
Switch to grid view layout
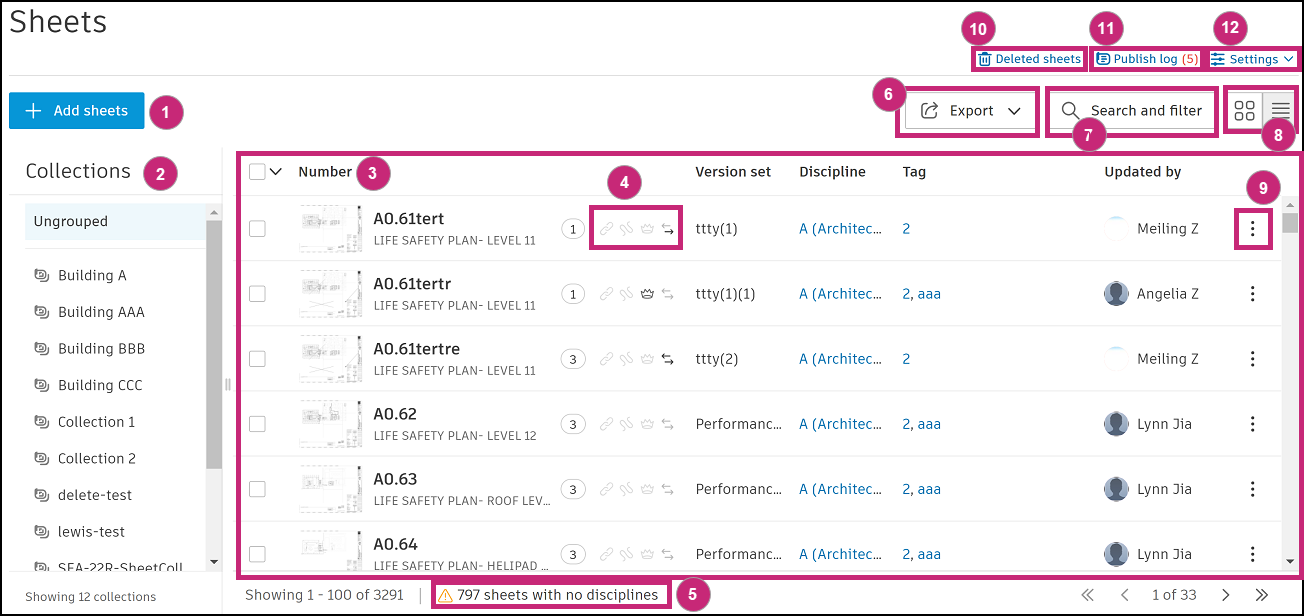click(1245, 111)
